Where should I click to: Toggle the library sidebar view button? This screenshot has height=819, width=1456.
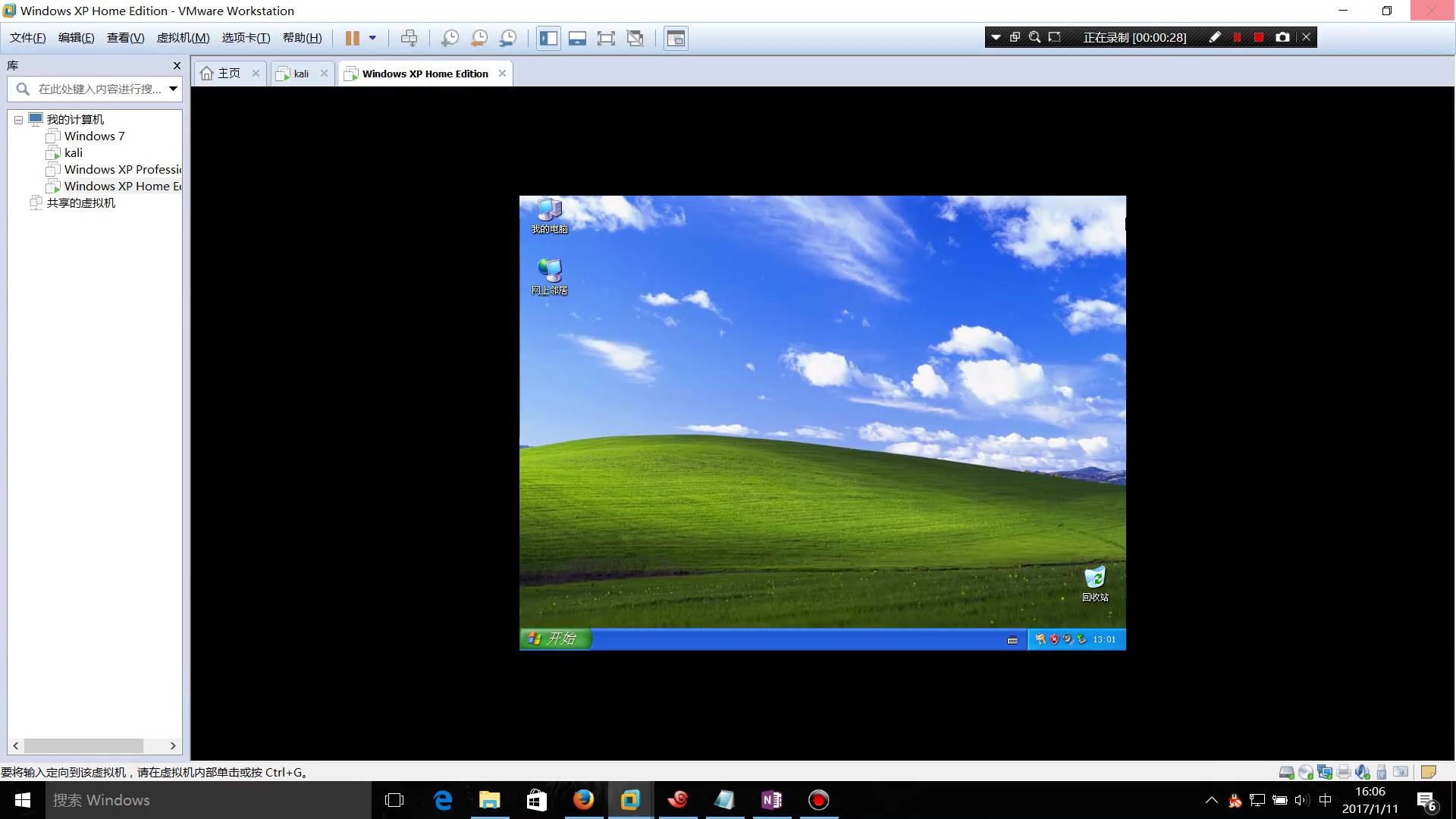pyautogui.click(x=548, y=38)
